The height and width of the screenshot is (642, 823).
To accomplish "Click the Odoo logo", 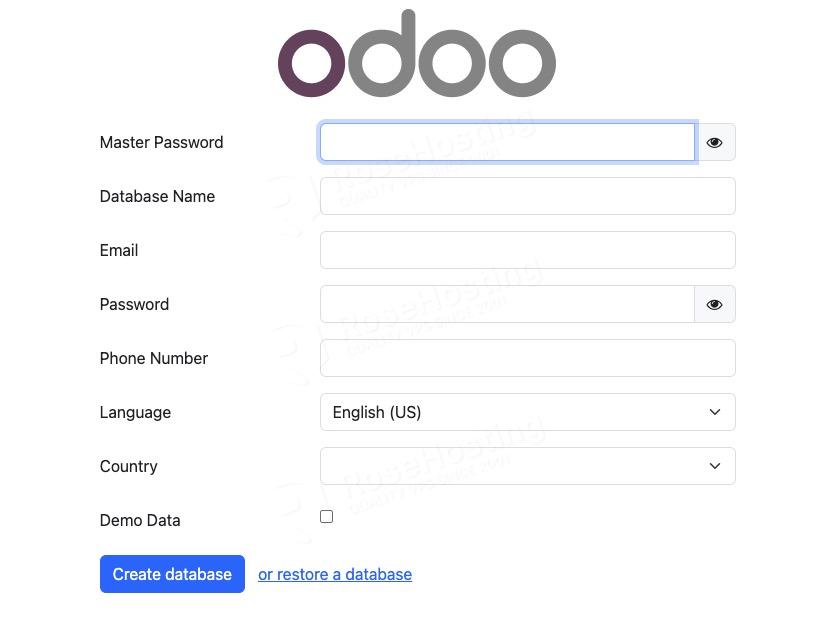I will tap(416, 54).
